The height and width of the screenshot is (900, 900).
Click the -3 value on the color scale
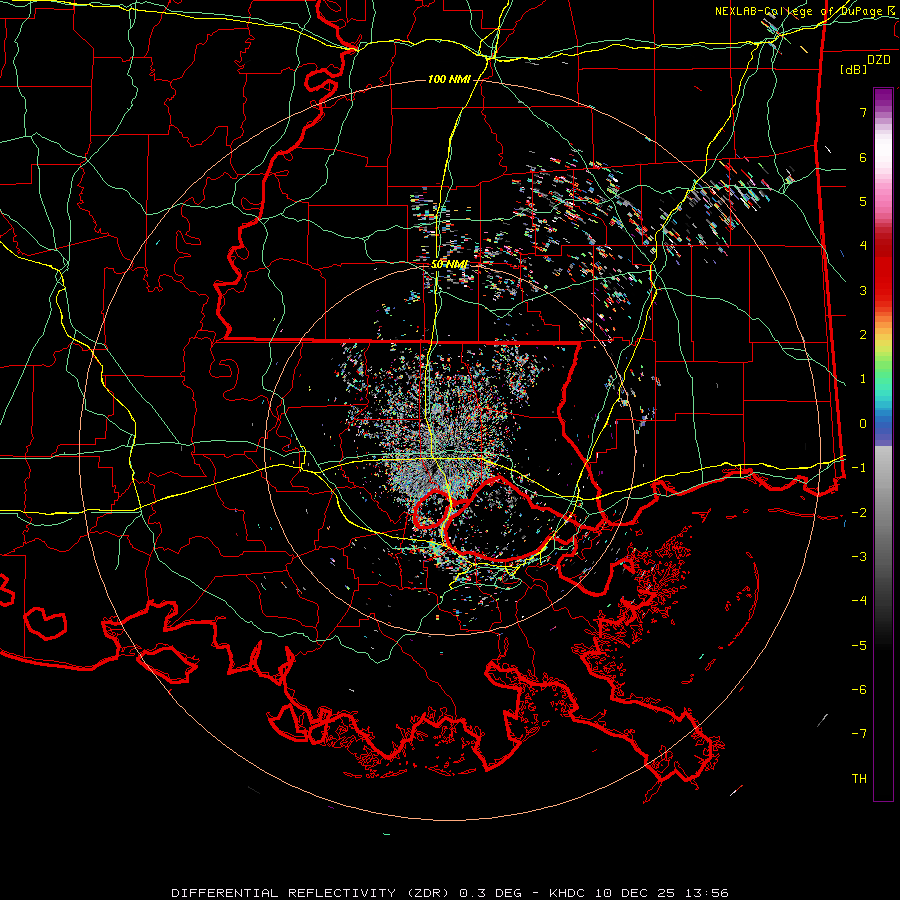(859, 556)
